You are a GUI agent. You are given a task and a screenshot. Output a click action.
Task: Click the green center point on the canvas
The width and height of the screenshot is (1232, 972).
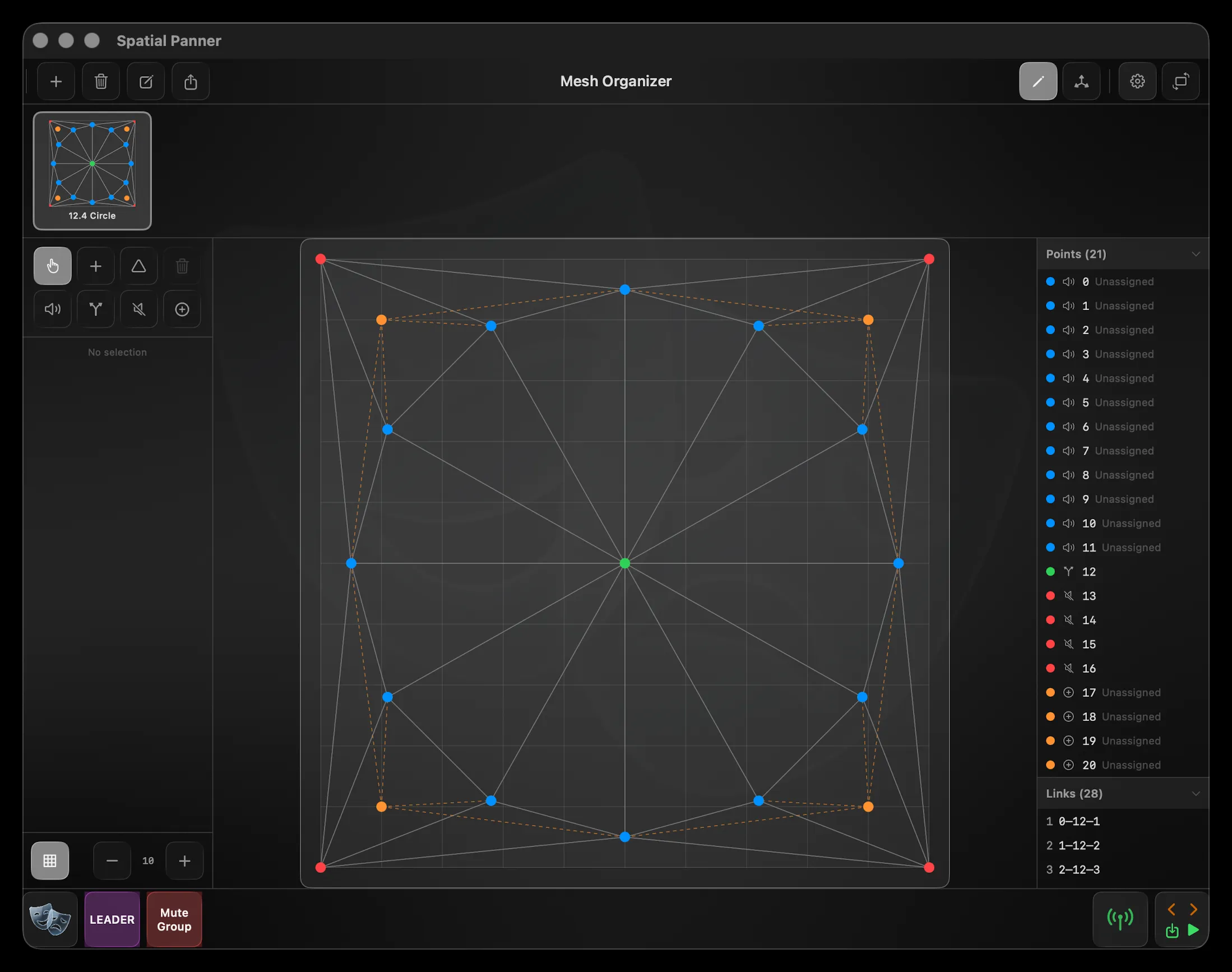click(x=625, y=563)
